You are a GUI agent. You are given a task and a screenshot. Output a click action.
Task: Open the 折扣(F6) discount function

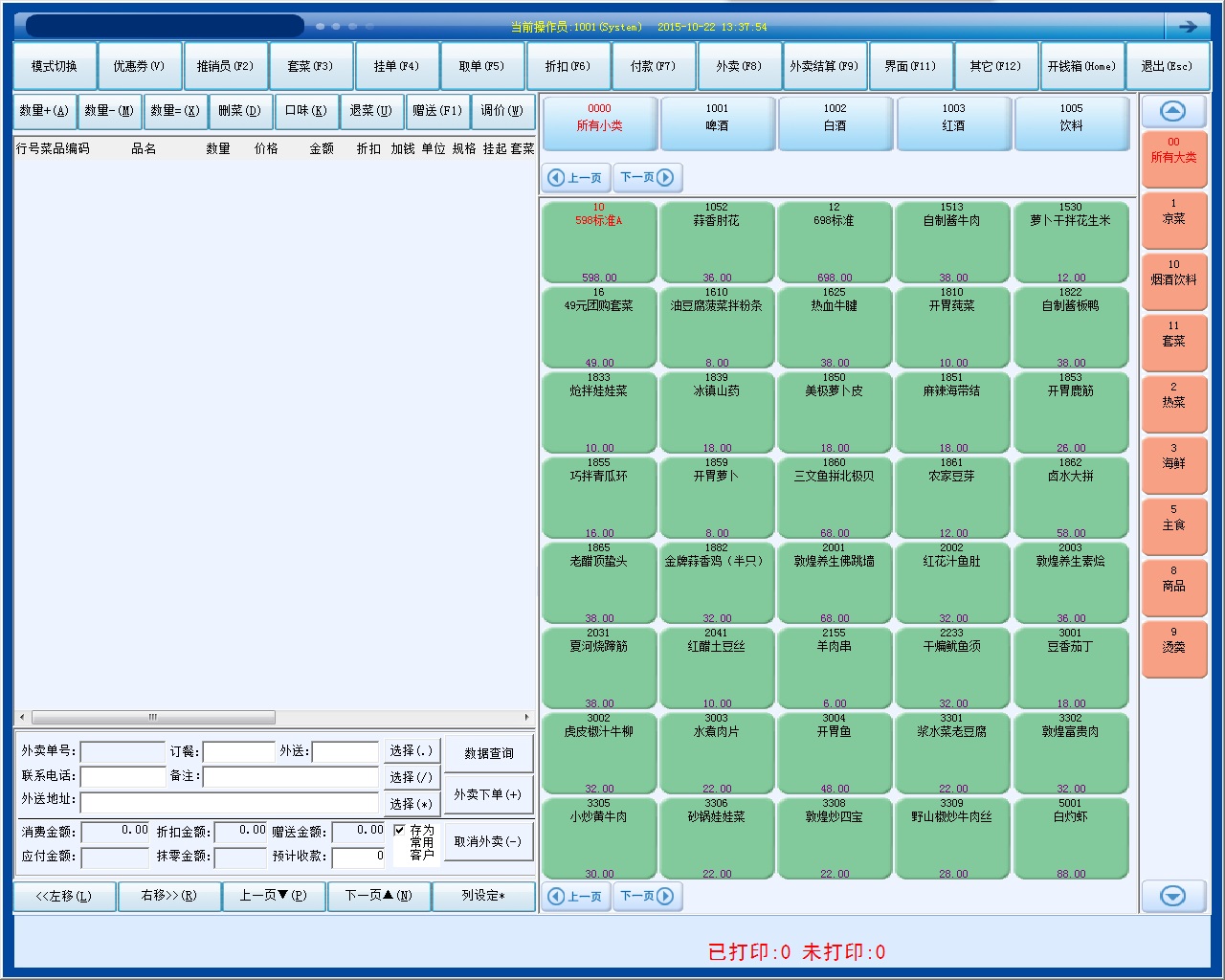[568, 66]
